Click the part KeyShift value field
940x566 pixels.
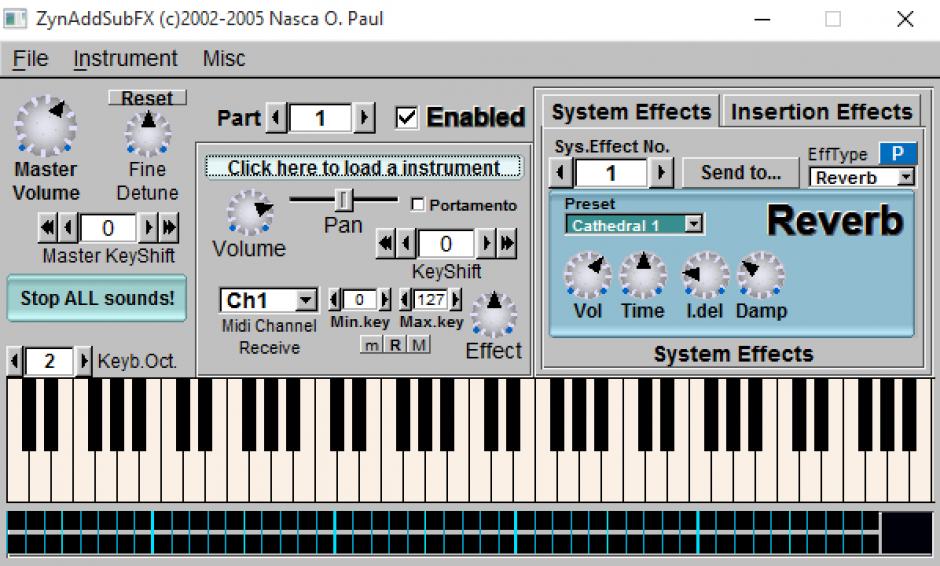pyautogui.click(x=446, y=244)
